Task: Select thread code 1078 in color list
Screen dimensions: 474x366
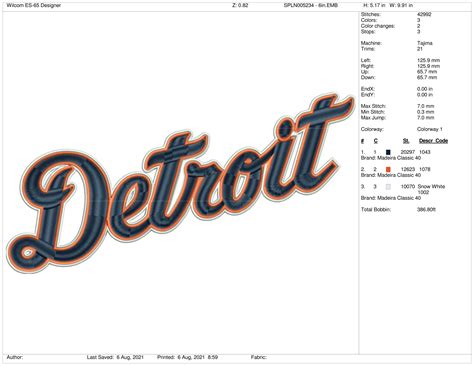Action: coord(425,169)
